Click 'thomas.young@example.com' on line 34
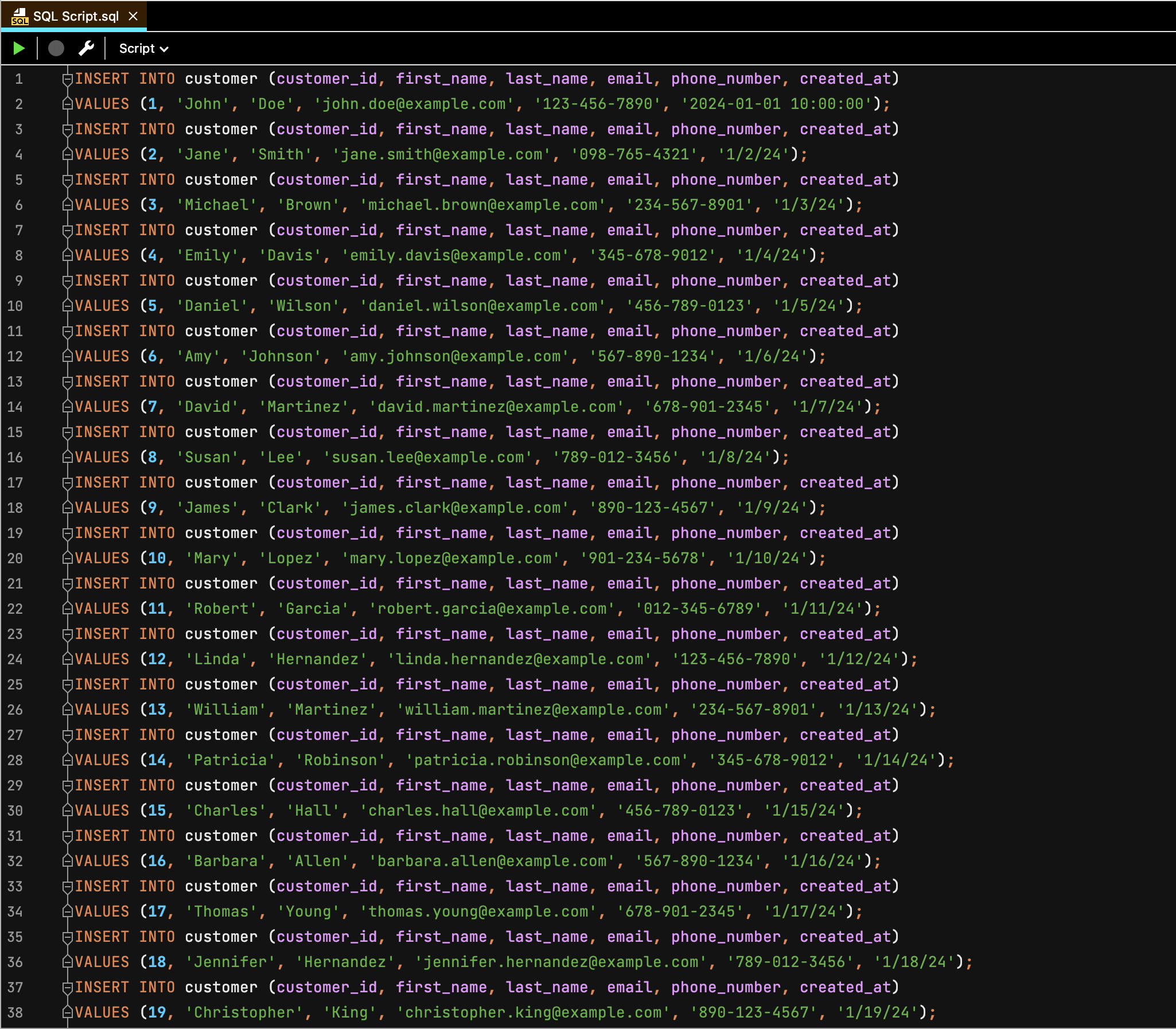Image resolution: width=1176 pixels, height=1029 pixels. pos(478,913)
